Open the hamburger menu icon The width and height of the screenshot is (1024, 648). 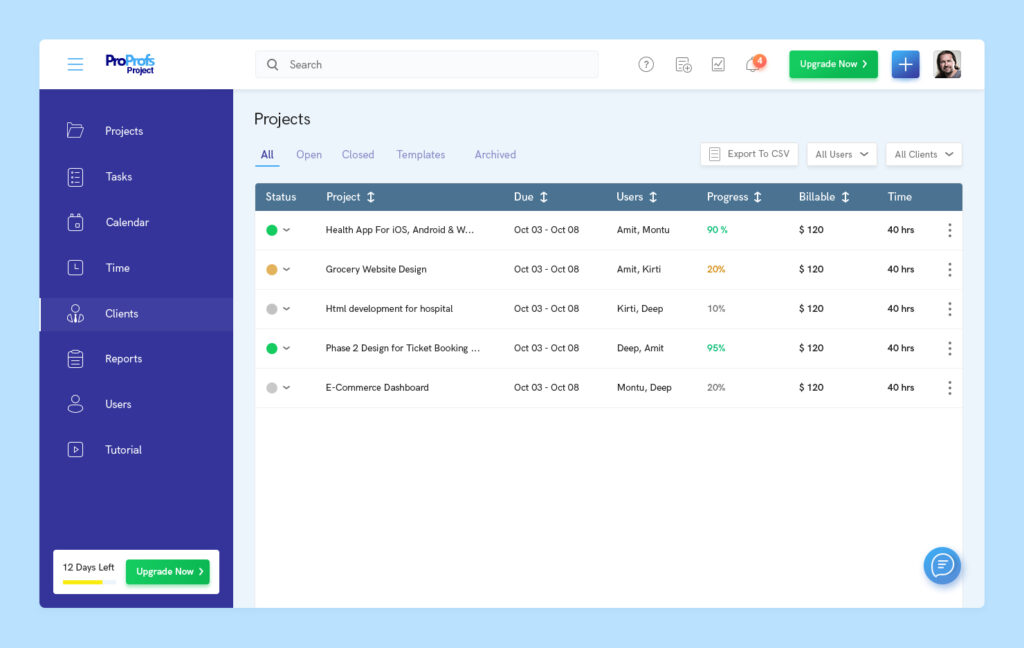(x=75, y=64)
